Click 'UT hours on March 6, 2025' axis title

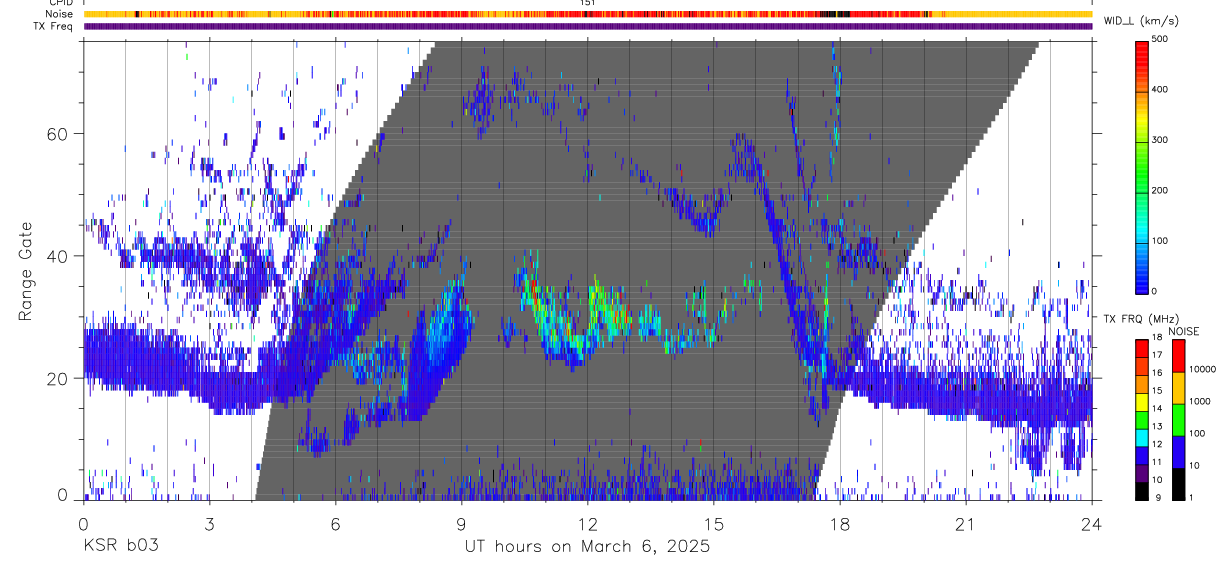coord(587,547)
